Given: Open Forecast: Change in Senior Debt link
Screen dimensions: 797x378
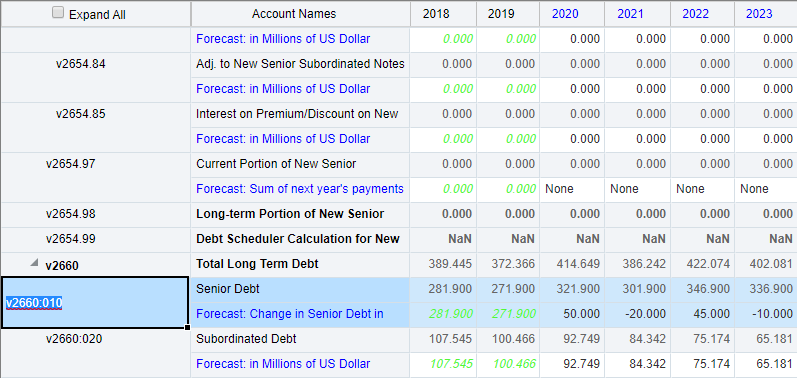Looking at the screenshot, I should 290,314.
